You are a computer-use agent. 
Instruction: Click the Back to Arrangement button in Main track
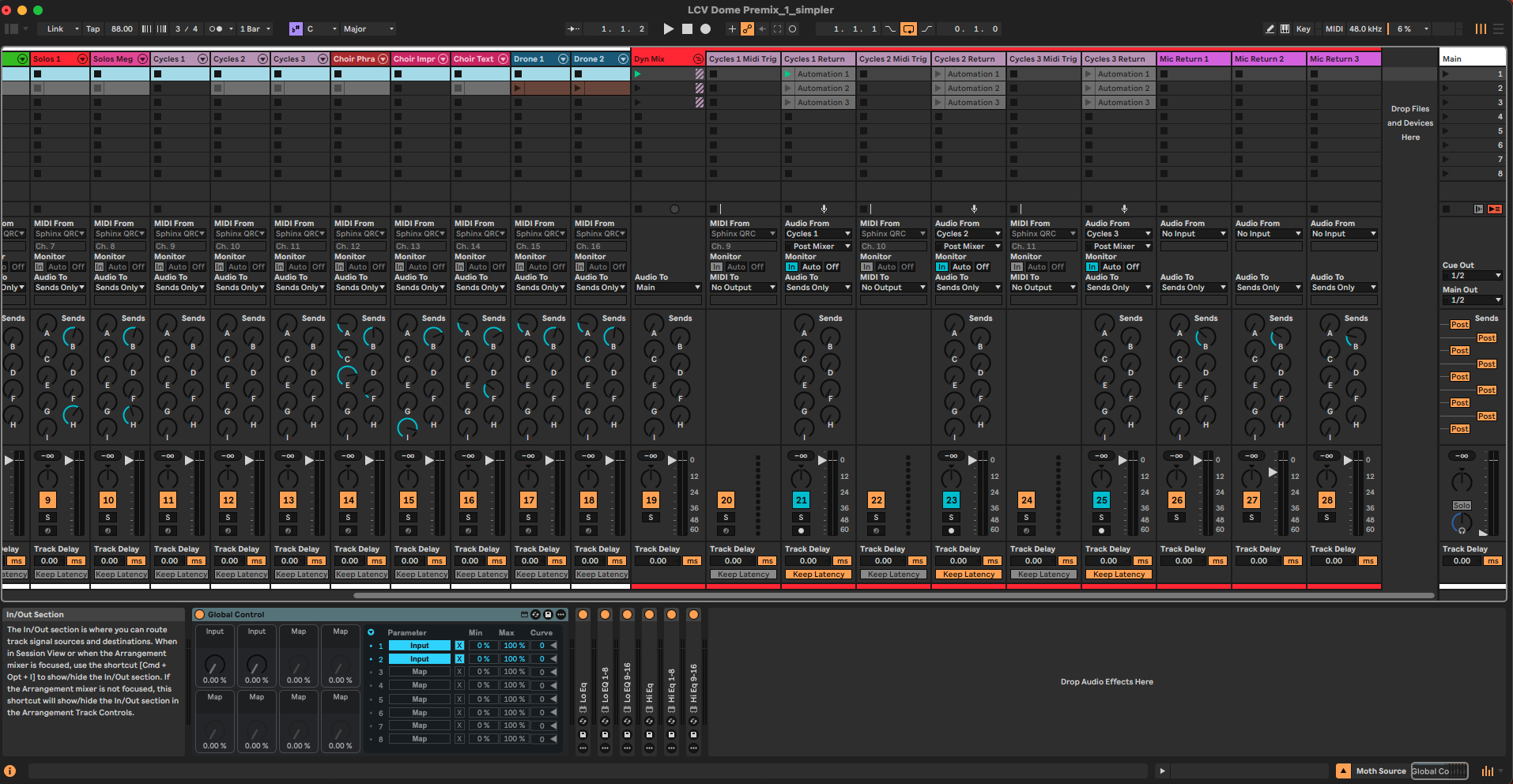point(1495,209)
